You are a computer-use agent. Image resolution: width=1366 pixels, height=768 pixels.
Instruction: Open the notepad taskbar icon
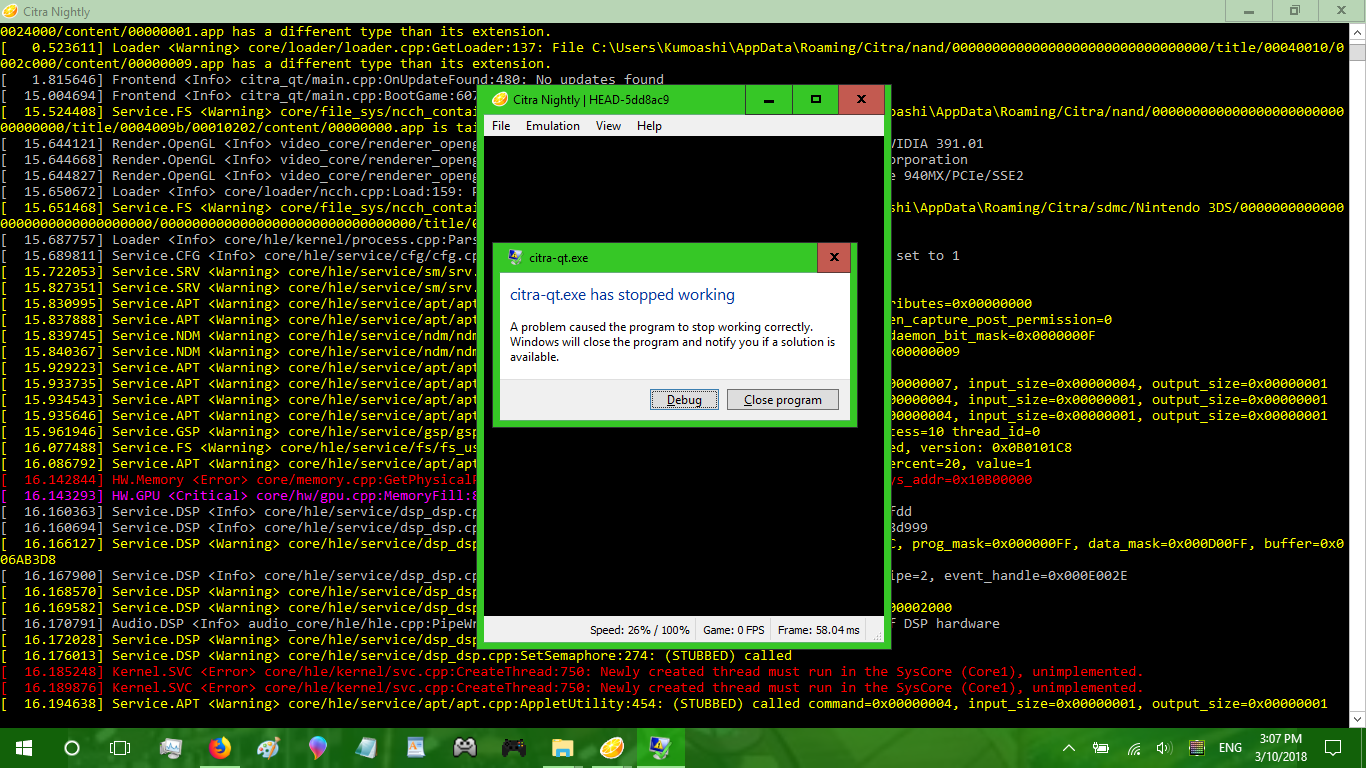[x=367, y=748]
